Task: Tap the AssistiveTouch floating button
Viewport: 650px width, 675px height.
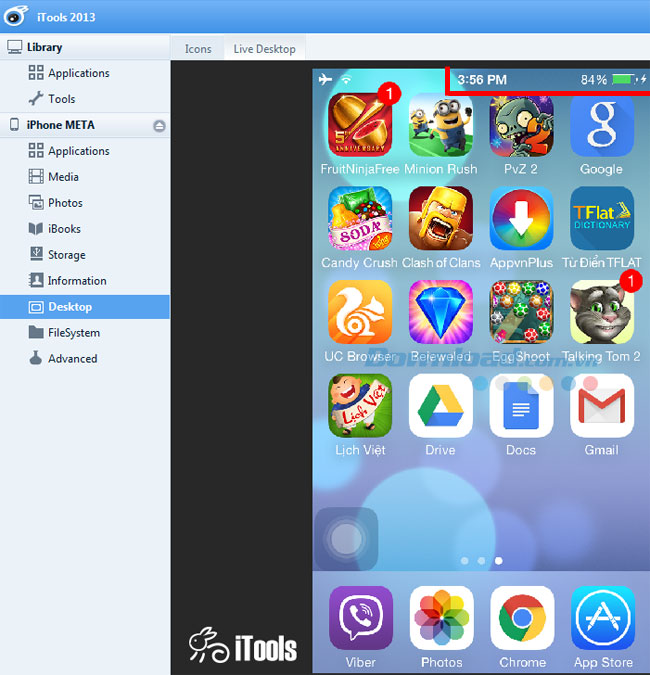Action: [346, 539]
